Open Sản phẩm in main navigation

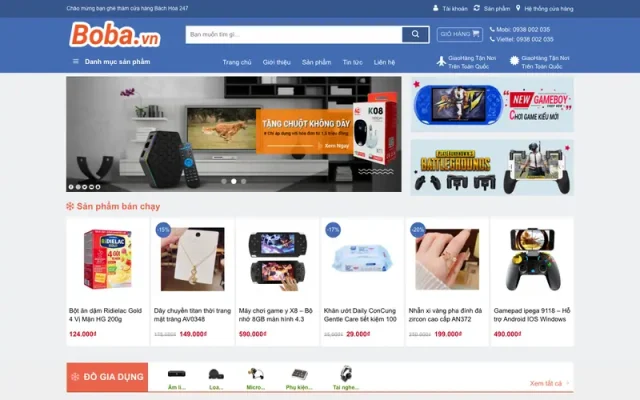[x=316, y=62]
